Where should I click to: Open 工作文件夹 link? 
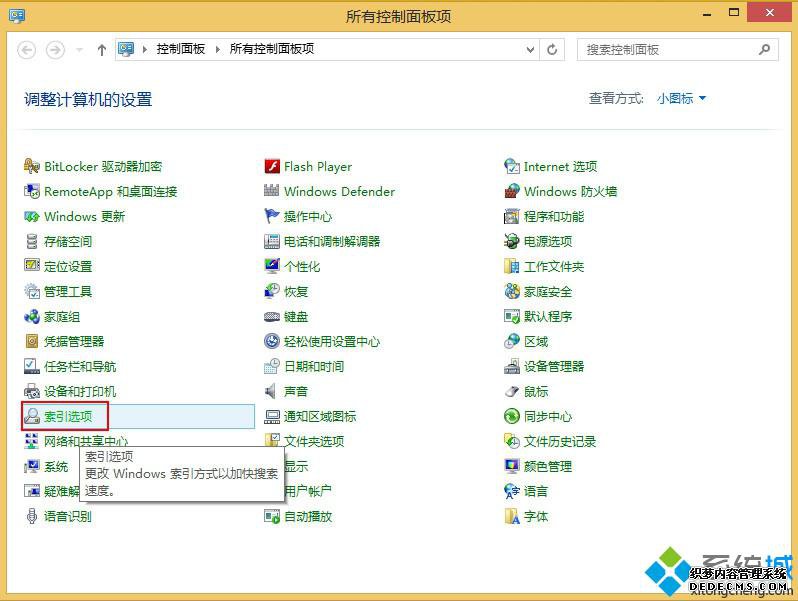pyautogui.click(x=554, y=266)
